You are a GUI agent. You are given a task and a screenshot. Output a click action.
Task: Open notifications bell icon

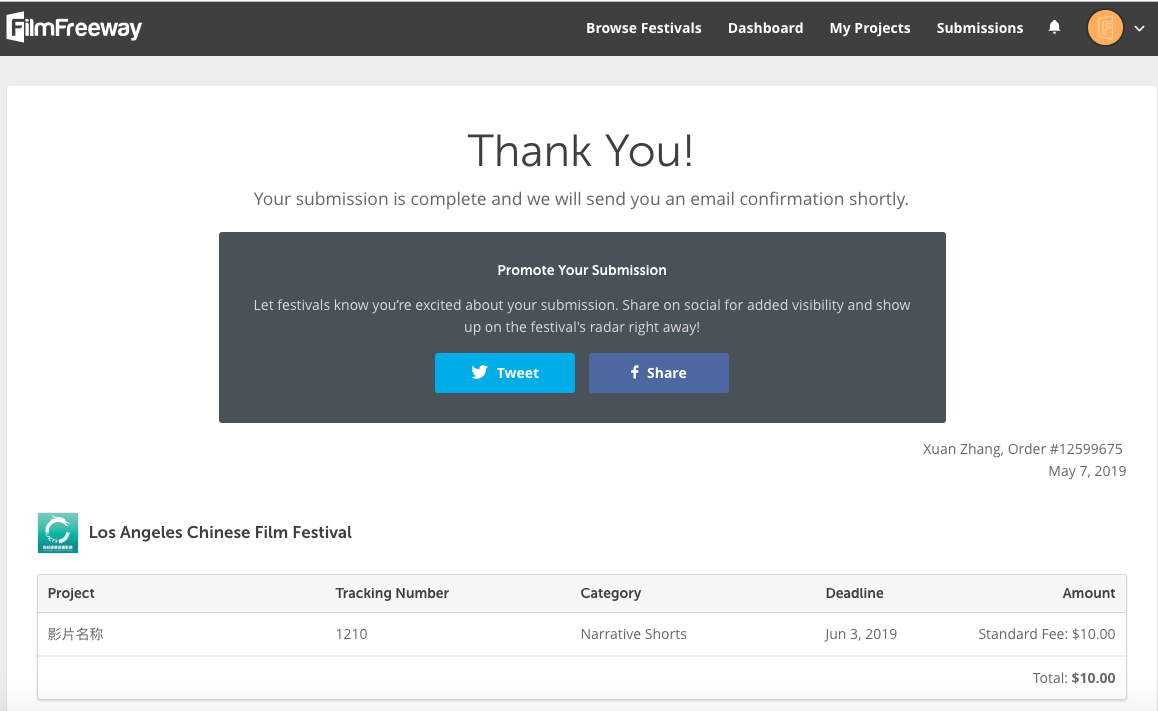[1055, 27]
